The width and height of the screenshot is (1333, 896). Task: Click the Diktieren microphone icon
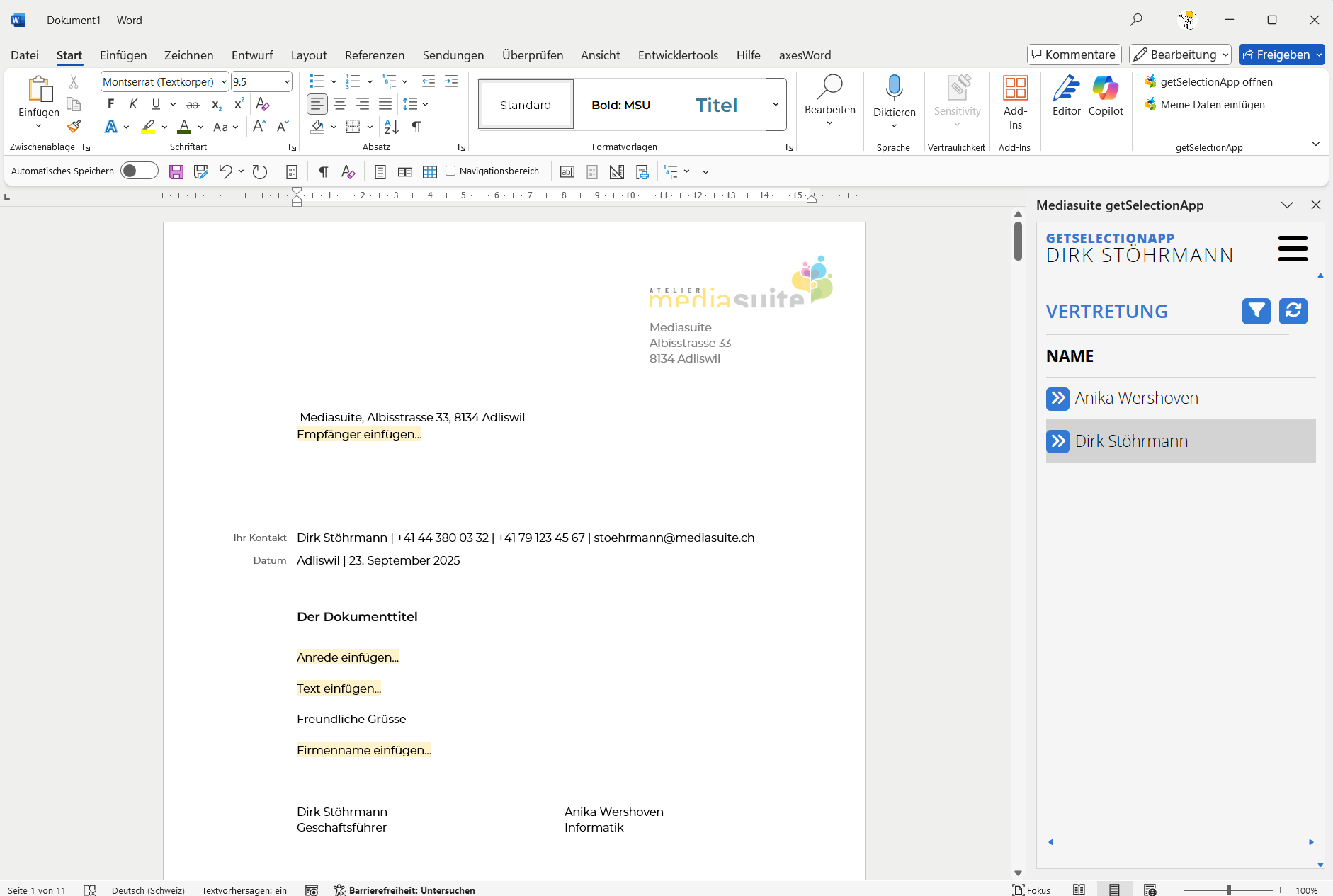coord(894,89)
